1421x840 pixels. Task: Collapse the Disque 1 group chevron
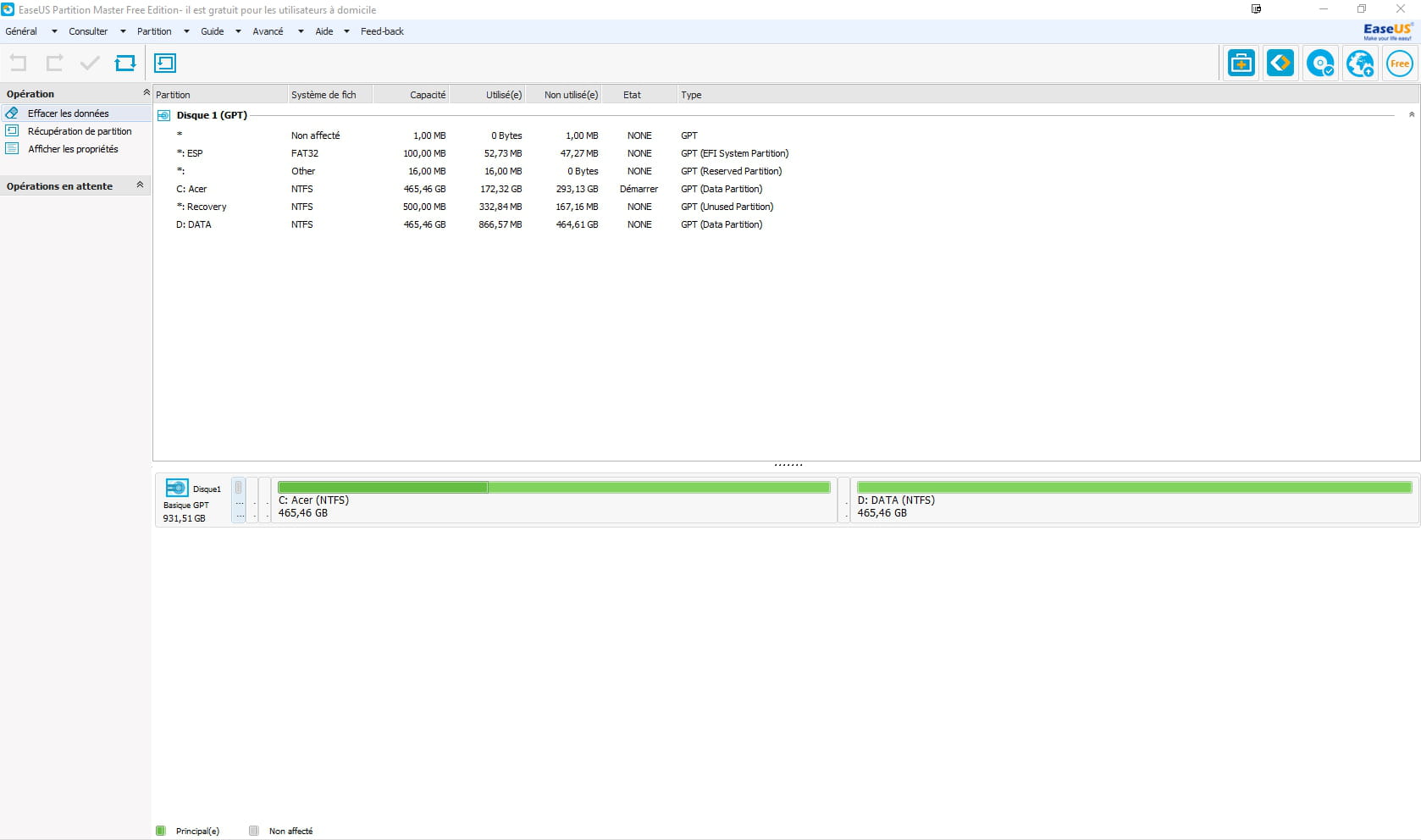click(x=1411, y=114)
